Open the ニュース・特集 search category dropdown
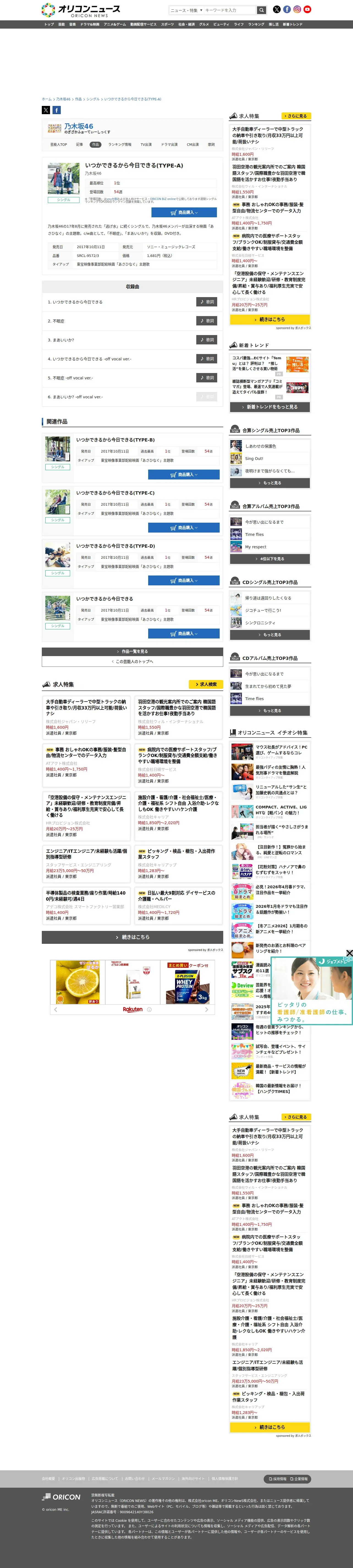Viewport: 353px width, 1568px height. [186, 10]
